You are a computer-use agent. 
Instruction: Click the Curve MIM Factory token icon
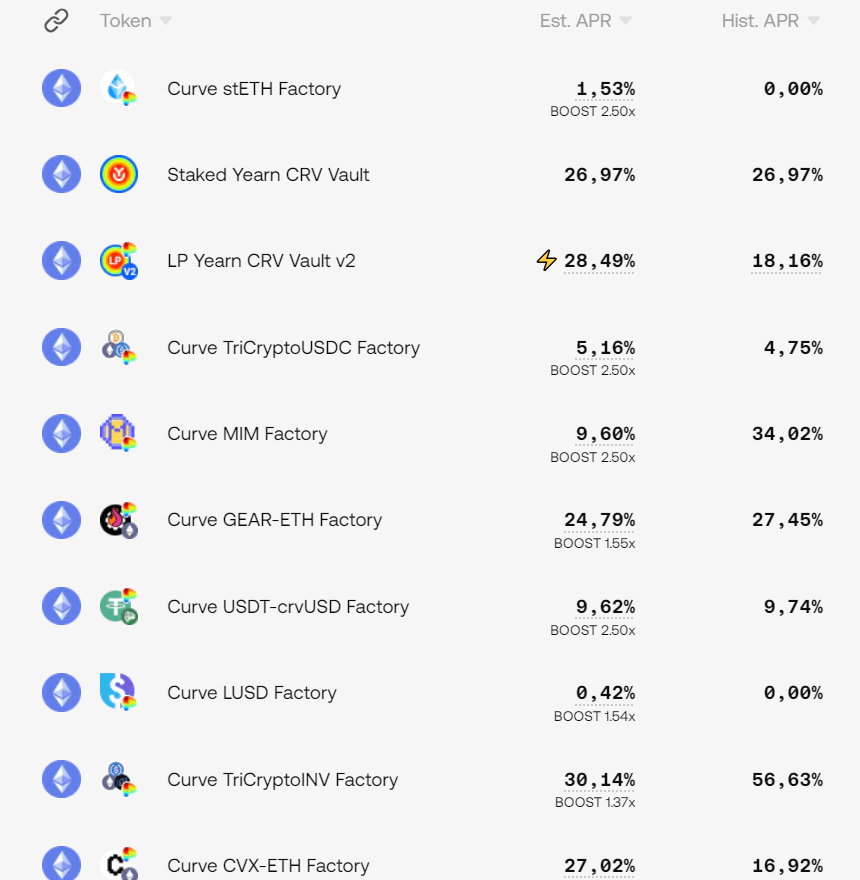pos(119,434)
